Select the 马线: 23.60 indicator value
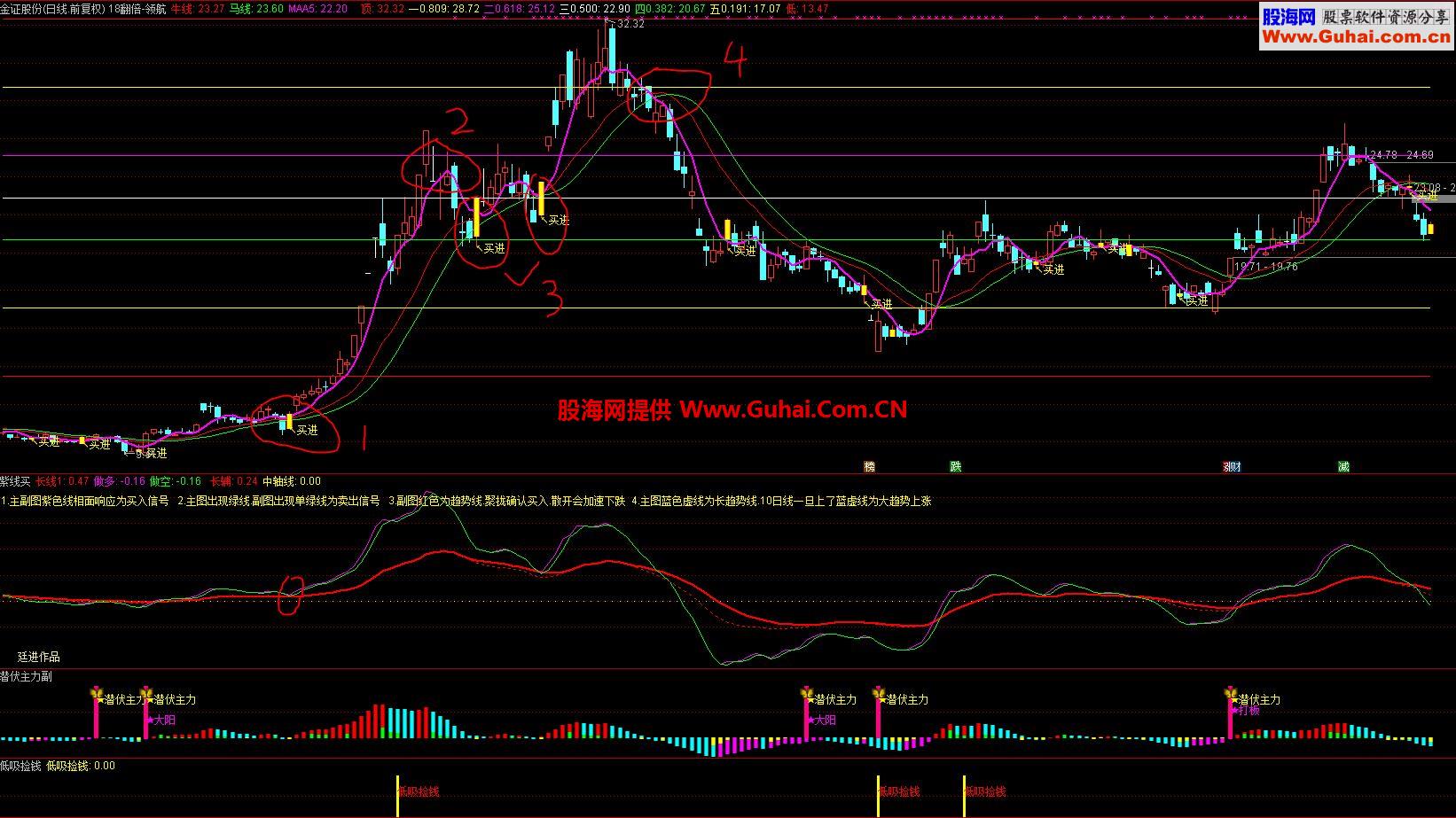The width and height of the screenshot is (1456, 818). point(256,8)
